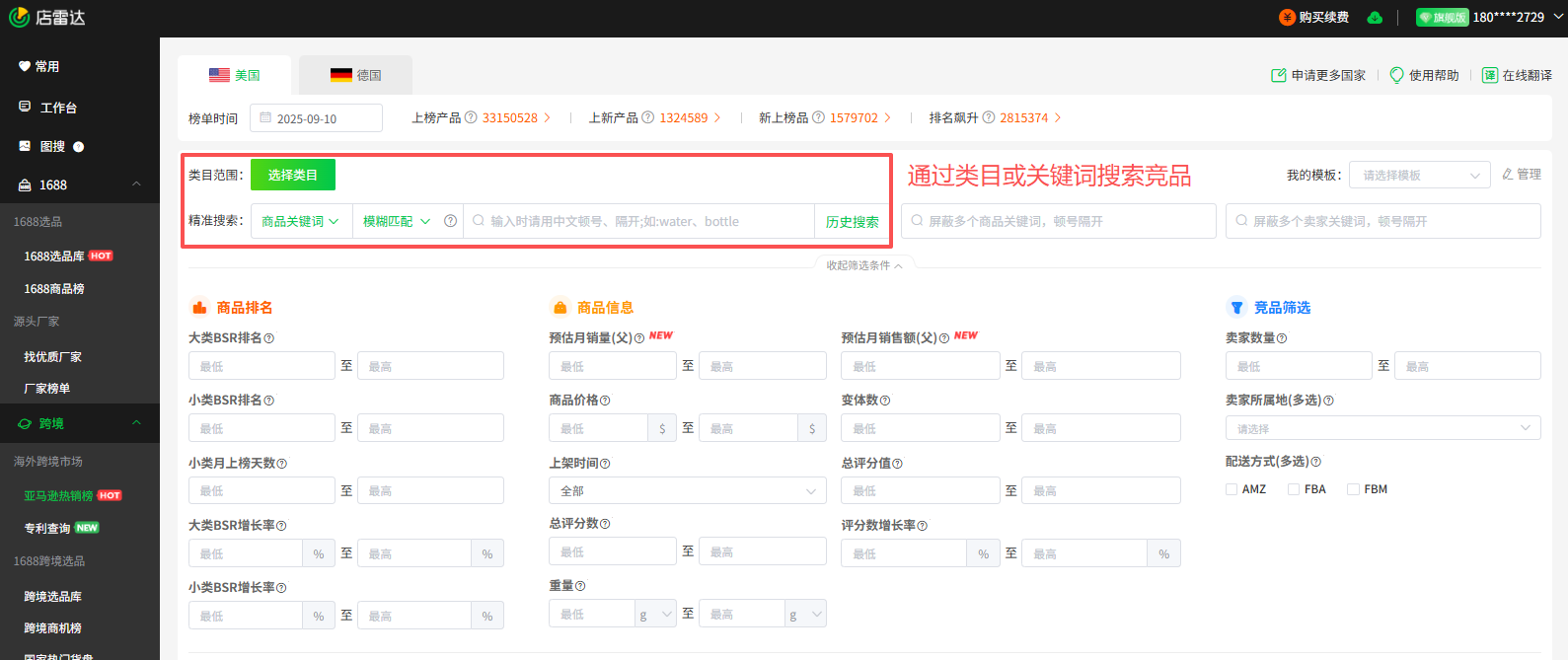
Task: Collapse filters via 收起筛选条件
Action: [864, 265]
